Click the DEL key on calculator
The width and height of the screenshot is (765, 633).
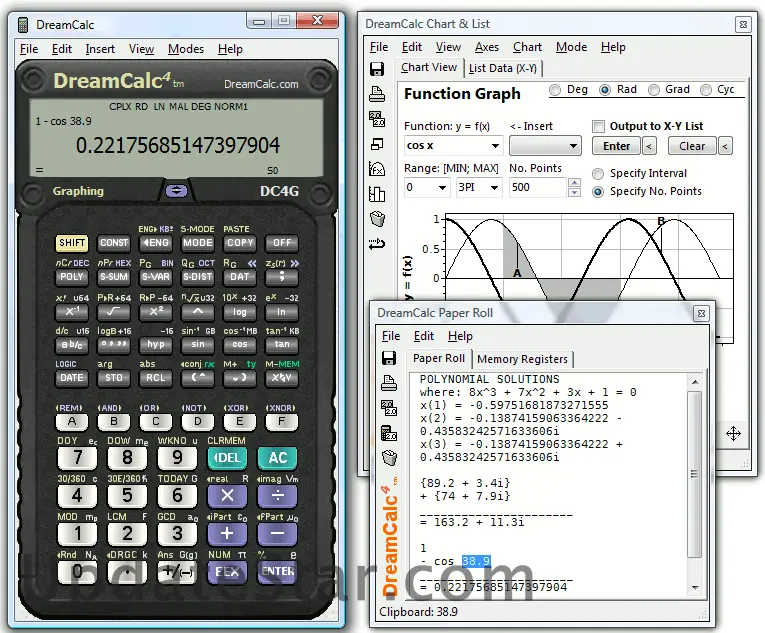227,458
